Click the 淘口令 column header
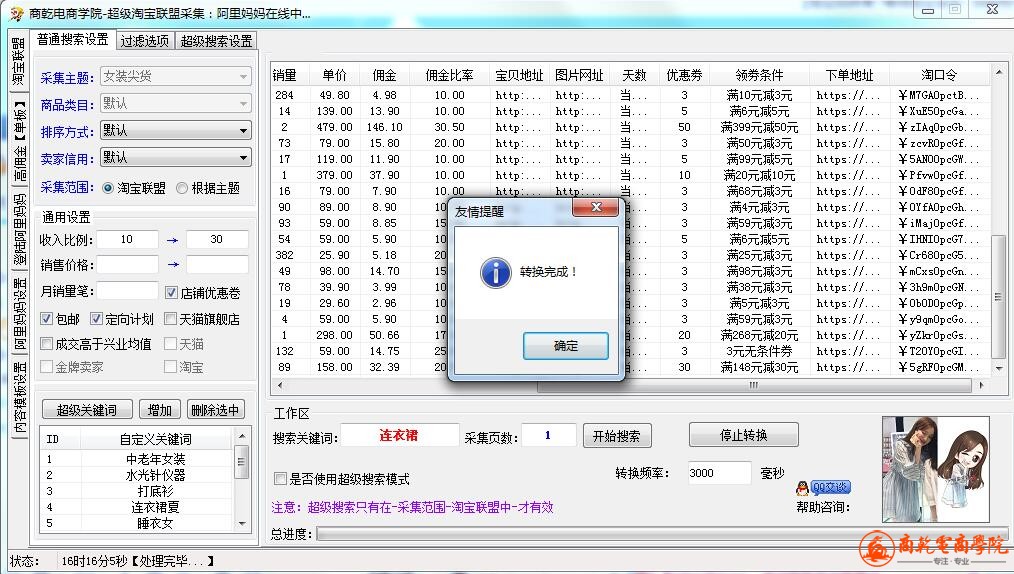The height and width of the screenshot is (574, 1014). [938, 75]
